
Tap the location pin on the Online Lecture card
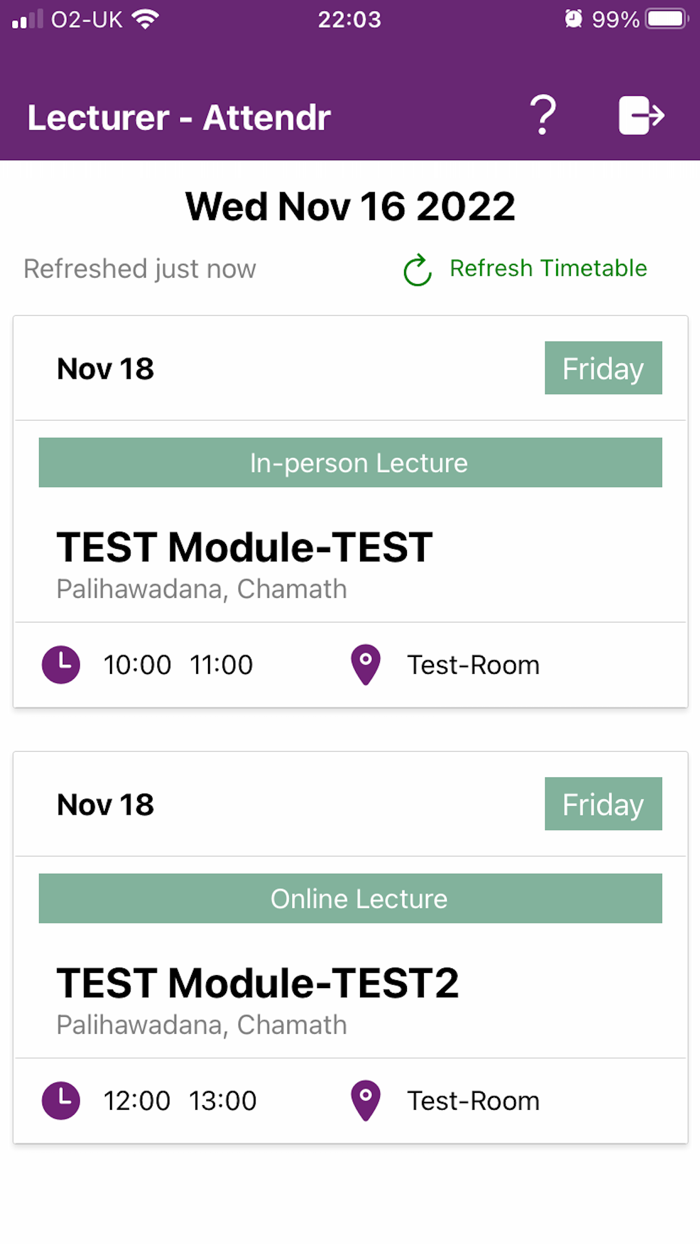pyautogui.click(x=364, y=1101)
